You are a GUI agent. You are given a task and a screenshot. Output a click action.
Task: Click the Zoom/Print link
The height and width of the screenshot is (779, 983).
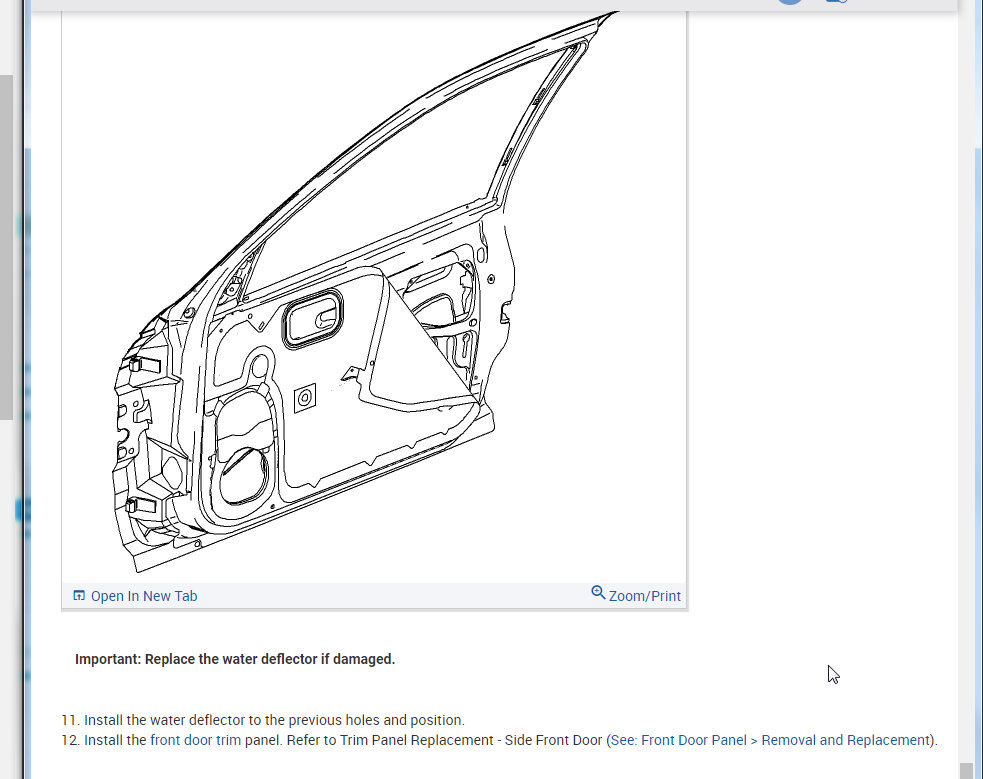click(x=644, y=596)
